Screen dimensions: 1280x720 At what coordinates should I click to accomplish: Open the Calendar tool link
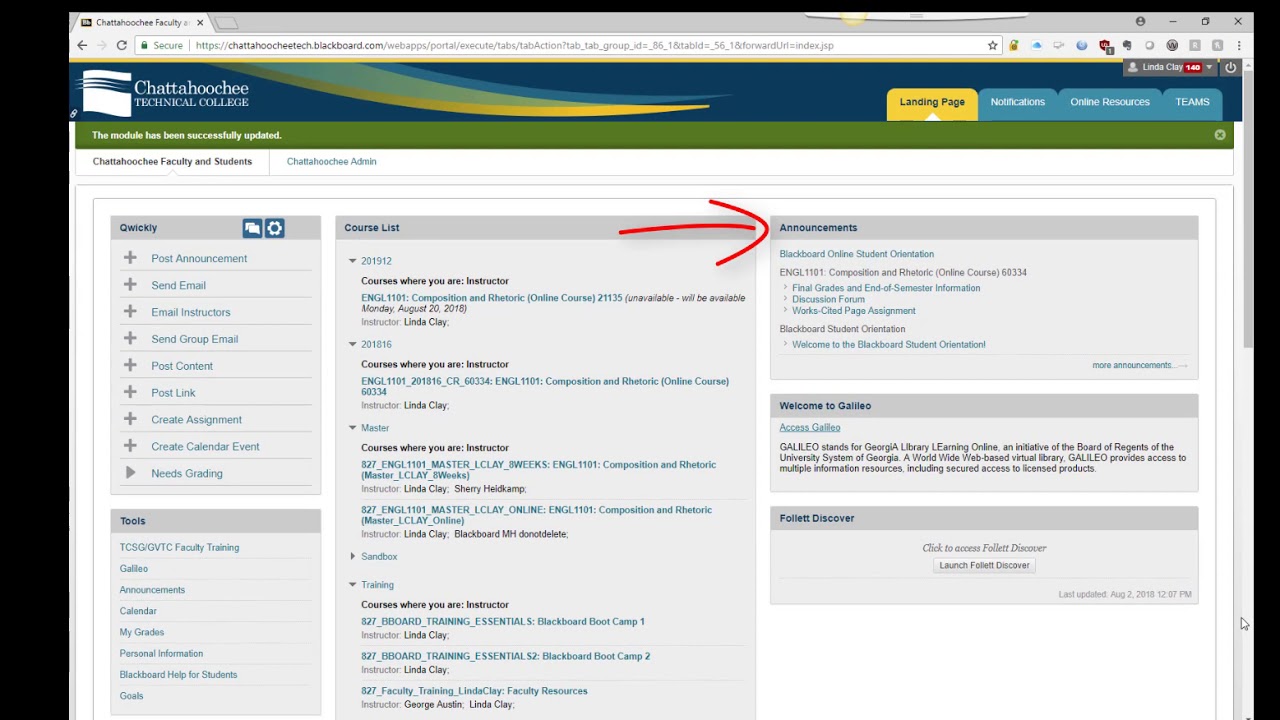click(138, 611)
